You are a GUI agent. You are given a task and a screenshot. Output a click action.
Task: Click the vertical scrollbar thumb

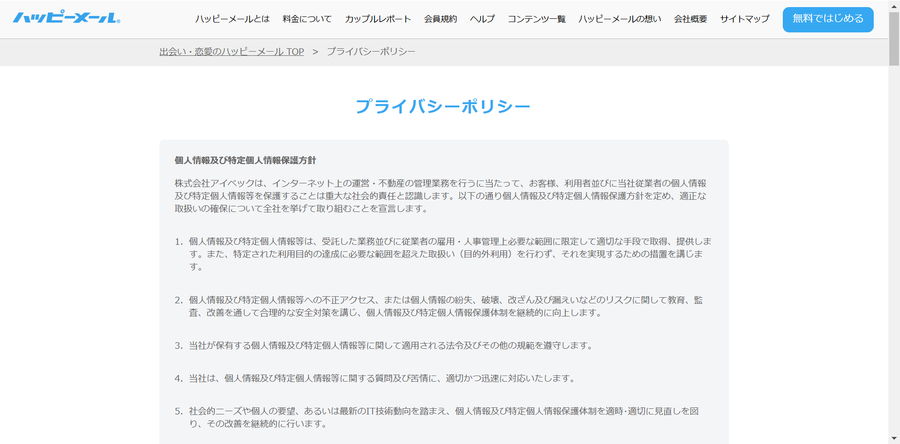pyautogui.click(x=894, y=37)
